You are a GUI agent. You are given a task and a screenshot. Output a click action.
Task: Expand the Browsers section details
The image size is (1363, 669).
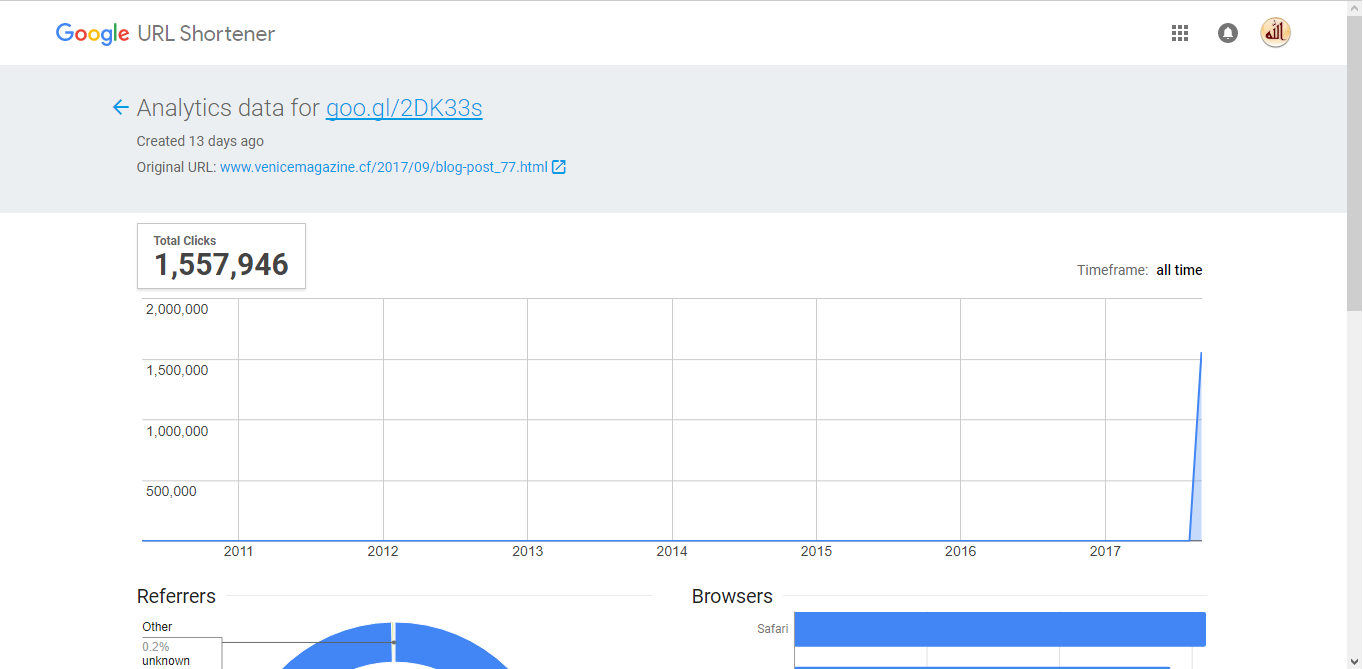pos(732,596)
